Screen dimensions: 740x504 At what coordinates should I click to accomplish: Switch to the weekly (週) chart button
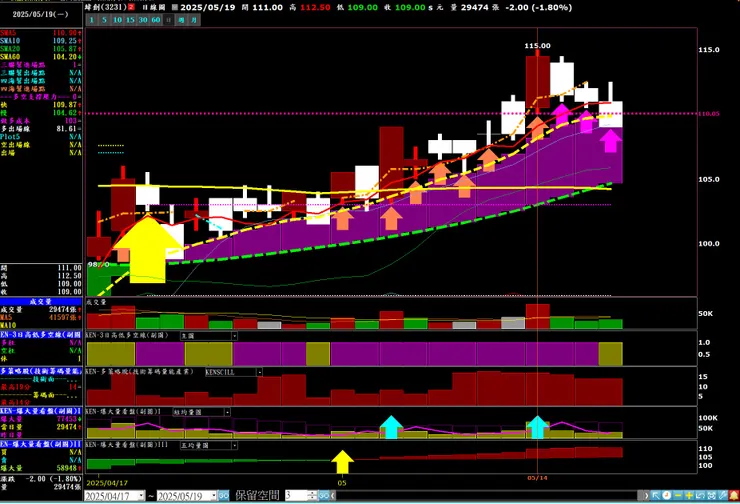click(181, 20)
